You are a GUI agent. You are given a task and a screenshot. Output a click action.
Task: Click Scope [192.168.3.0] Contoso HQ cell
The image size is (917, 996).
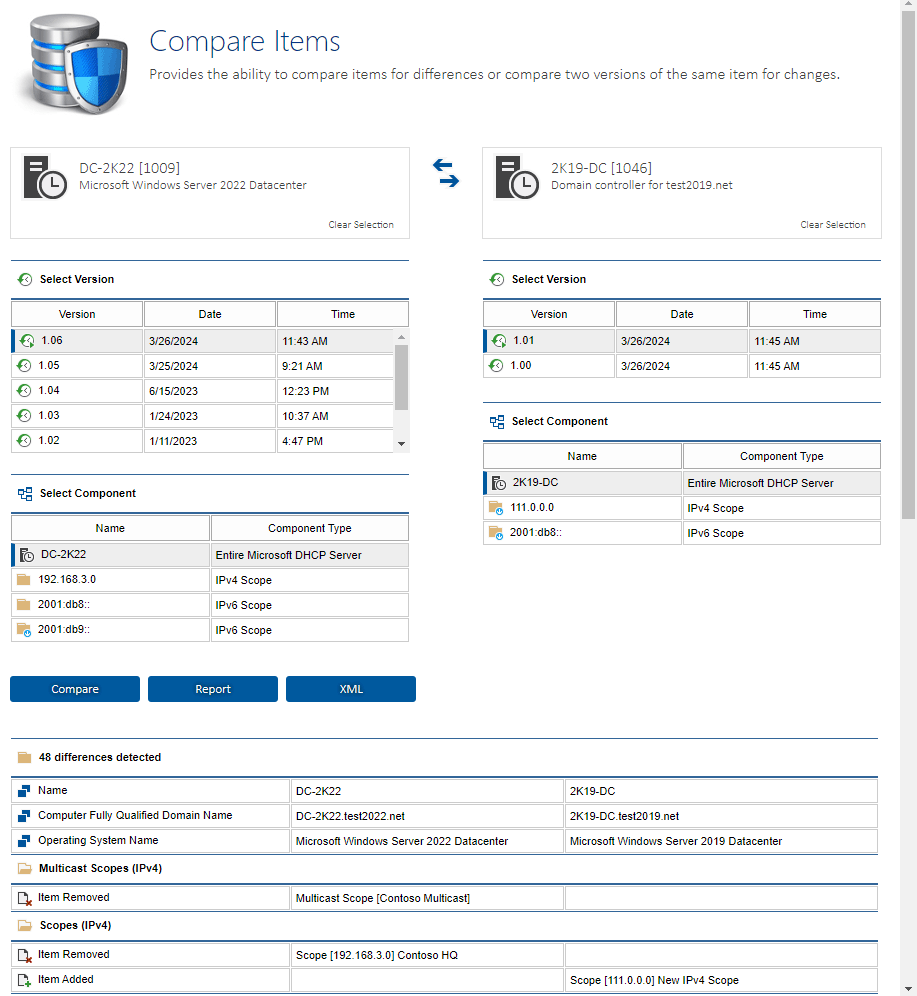coord(427,955)
